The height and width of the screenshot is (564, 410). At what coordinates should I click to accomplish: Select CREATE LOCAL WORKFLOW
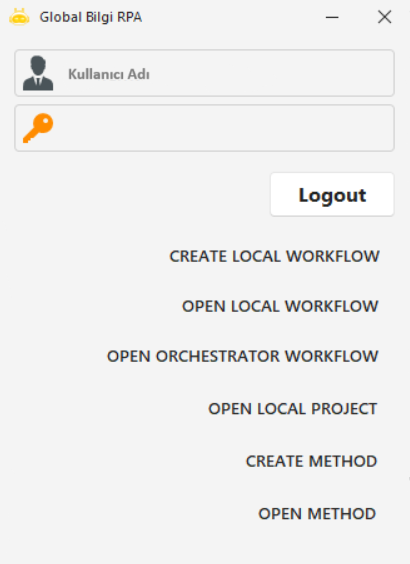[x=274, y=256]
